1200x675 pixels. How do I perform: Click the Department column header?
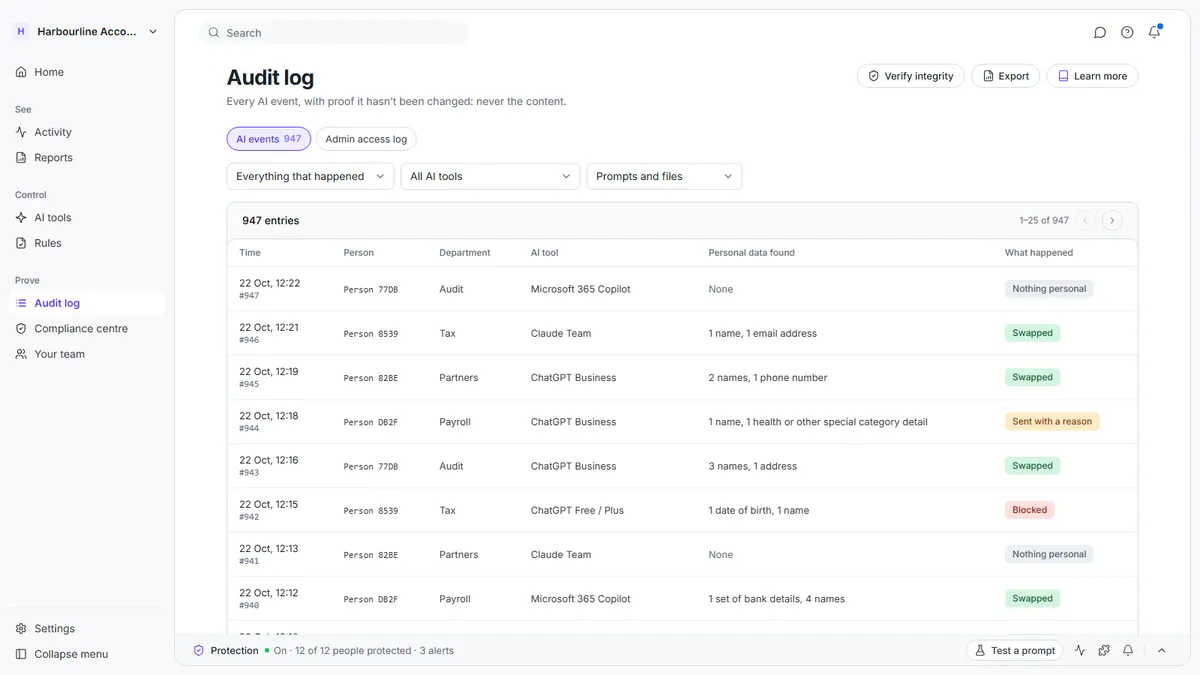click(465, 253)
